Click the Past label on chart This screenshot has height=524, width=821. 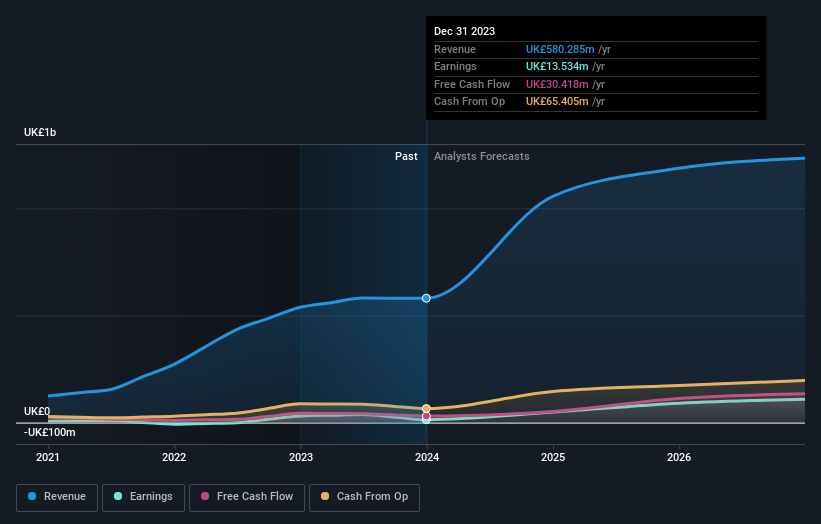click(406, 157)
